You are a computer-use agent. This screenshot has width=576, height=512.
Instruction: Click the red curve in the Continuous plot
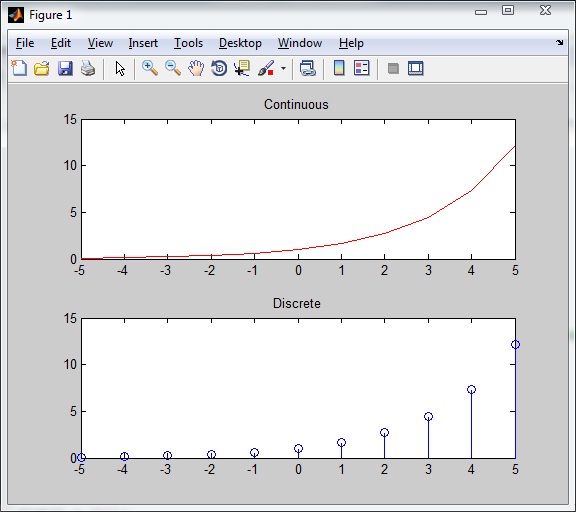428,217
